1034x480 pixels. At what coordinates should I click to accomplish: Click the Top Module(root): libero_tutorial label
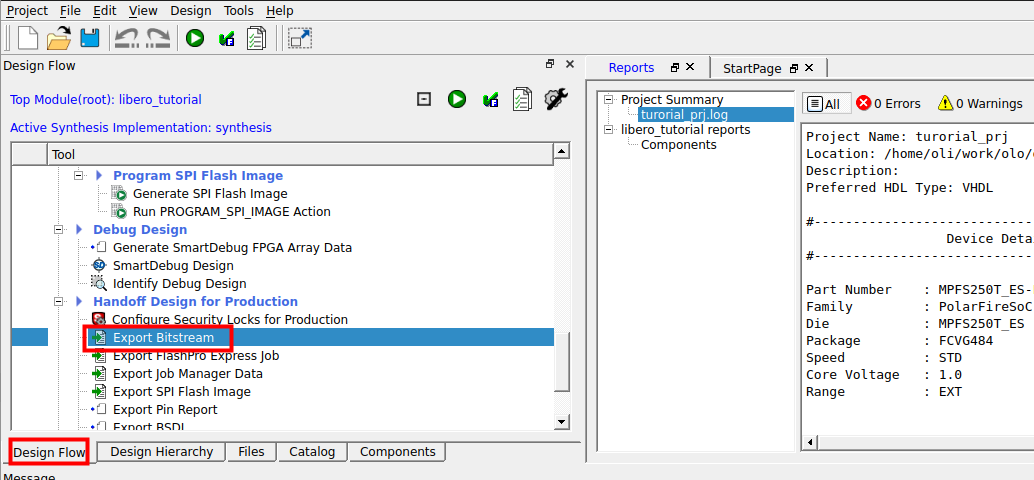click(106, 100)
